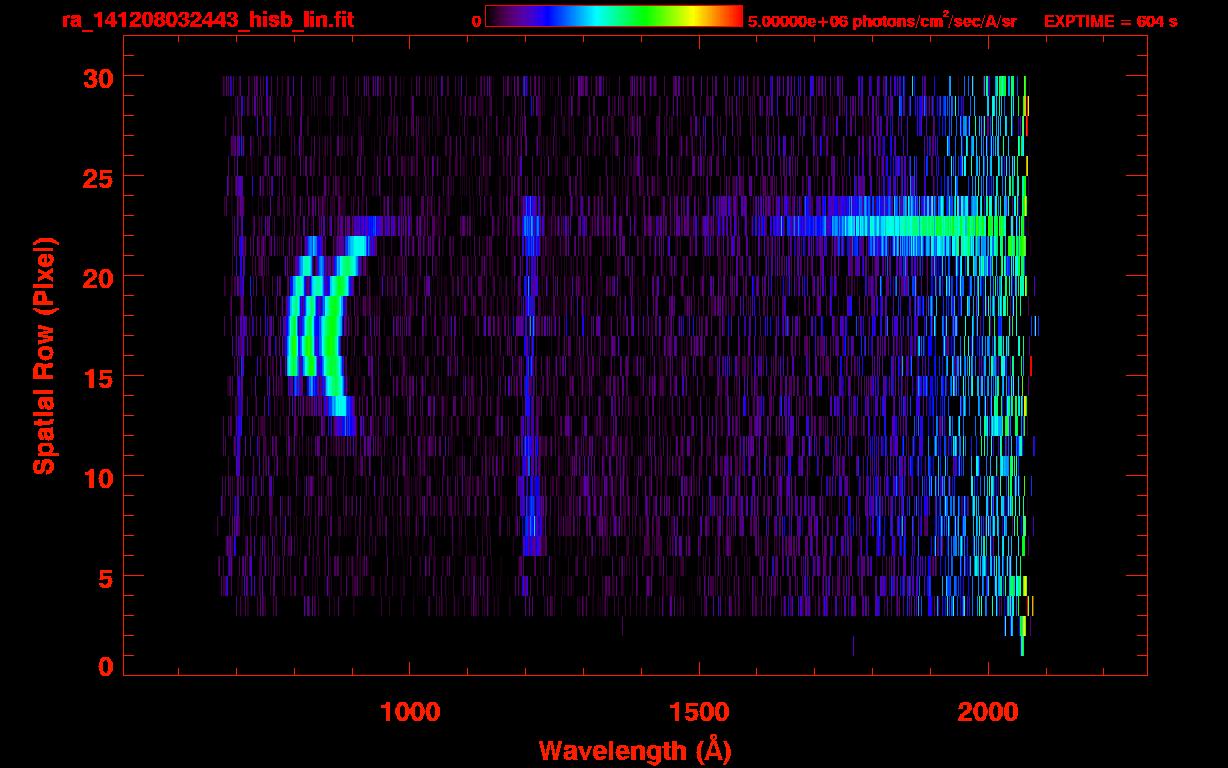This screenshot has width=1228, height=768.
Task: Click the 2000 wavelength tick label
Action: 988,711
